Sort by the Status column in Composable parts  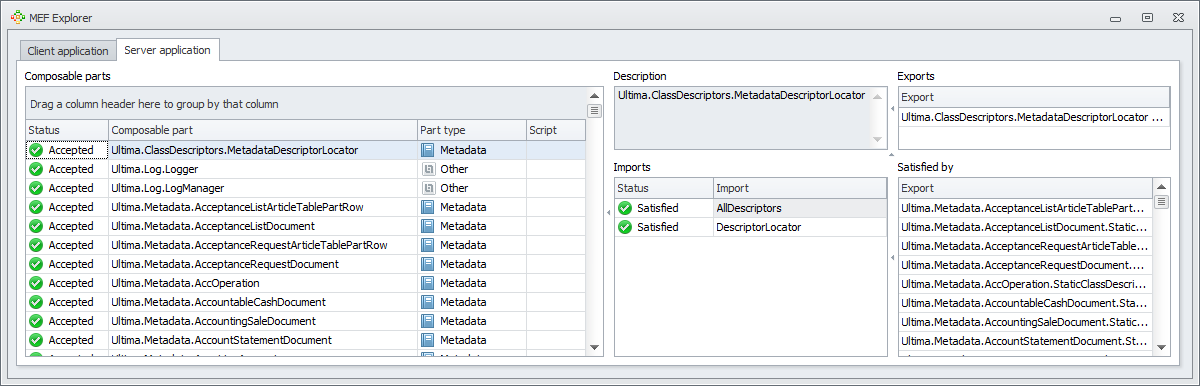pyautogui.click(x=67, y=130)
